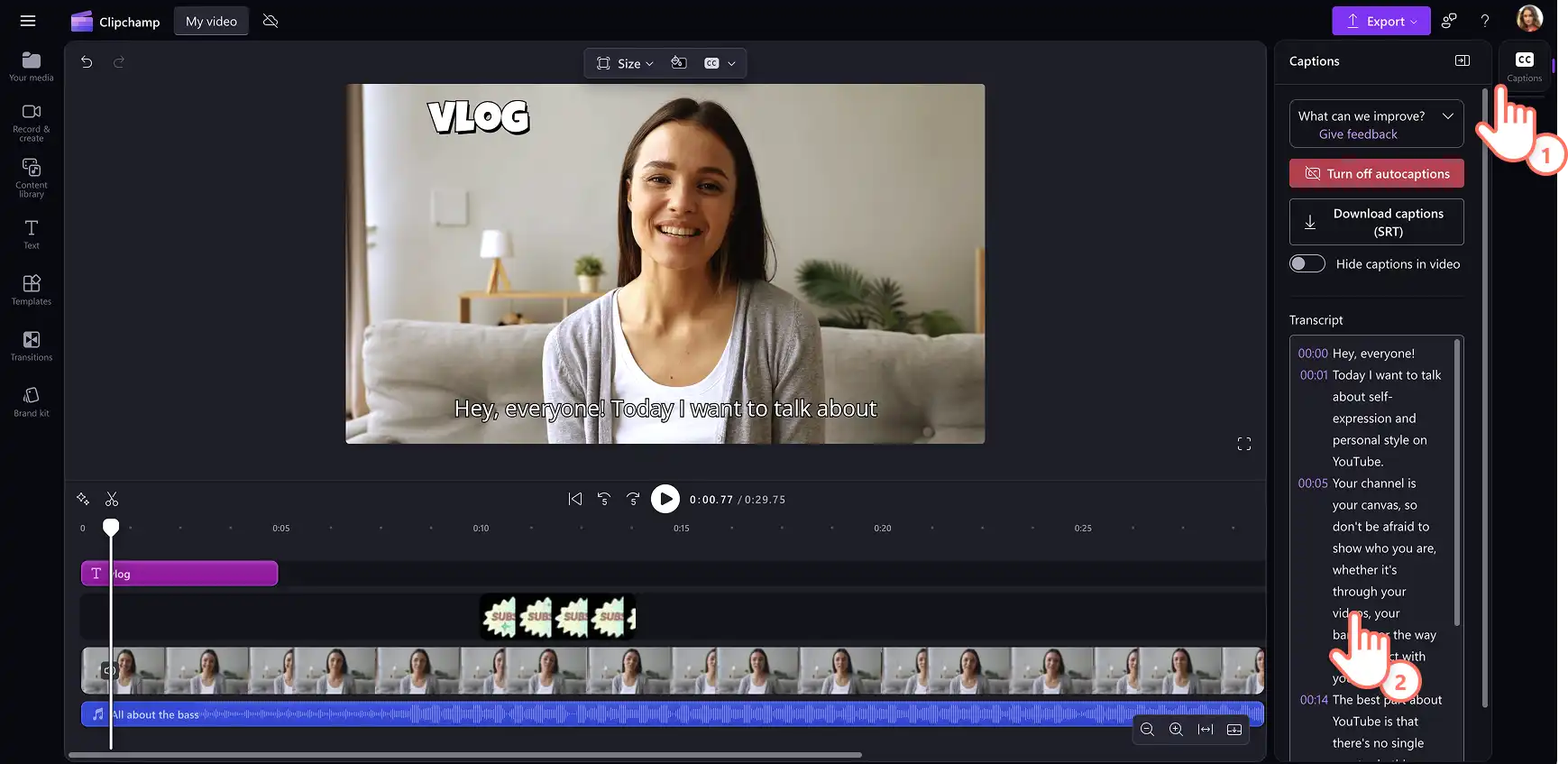Enter fullscreen preview mode
Screen dimensions: 1568x764
[x=1244, y=444]
